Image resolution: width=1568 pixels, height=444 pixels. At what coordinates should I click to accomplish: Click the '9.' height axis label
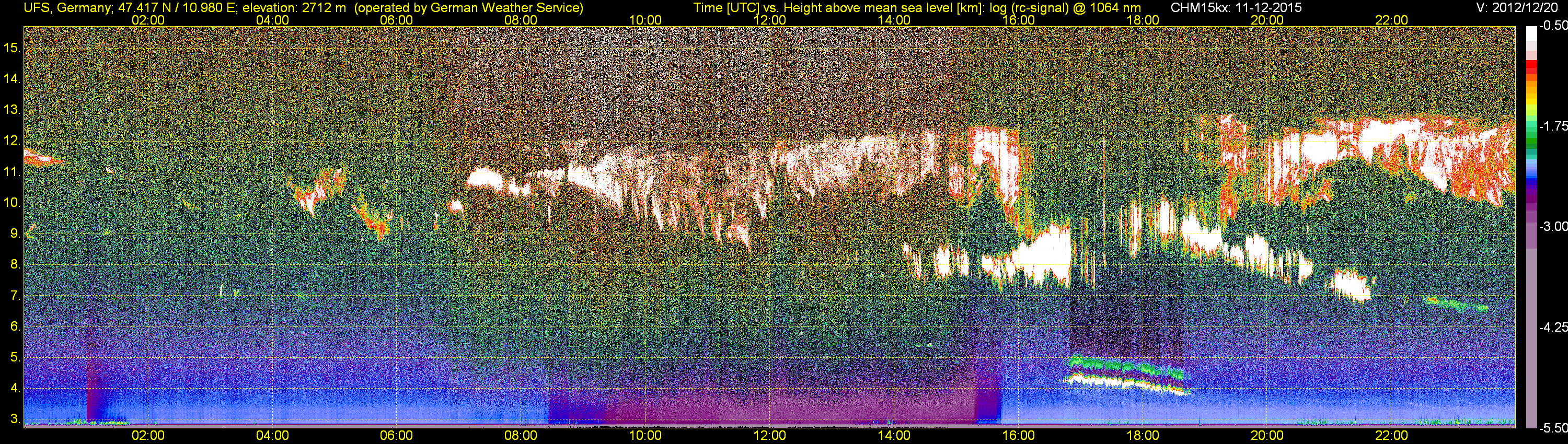tap(15, 233)
